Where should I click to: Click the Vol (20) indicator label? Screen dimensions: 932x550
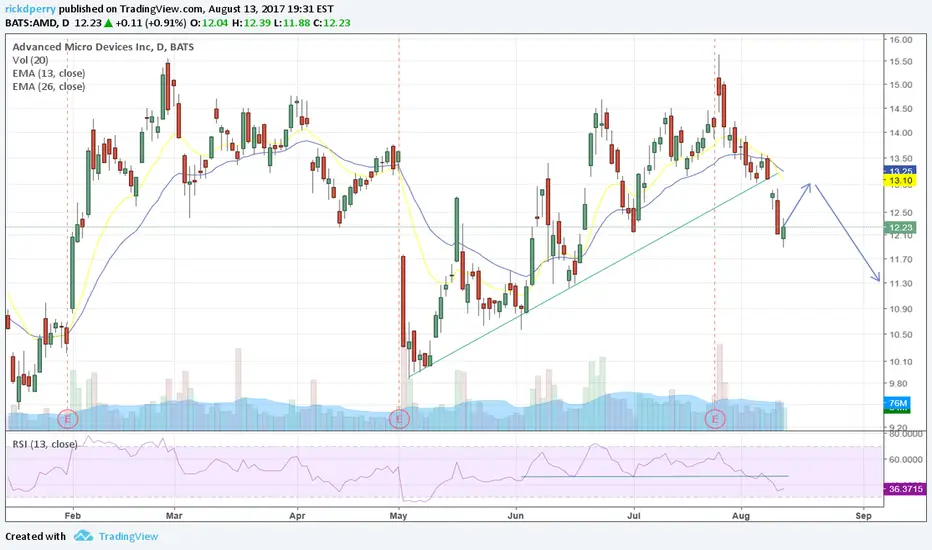pyautogui.click(x=30, y=60)
